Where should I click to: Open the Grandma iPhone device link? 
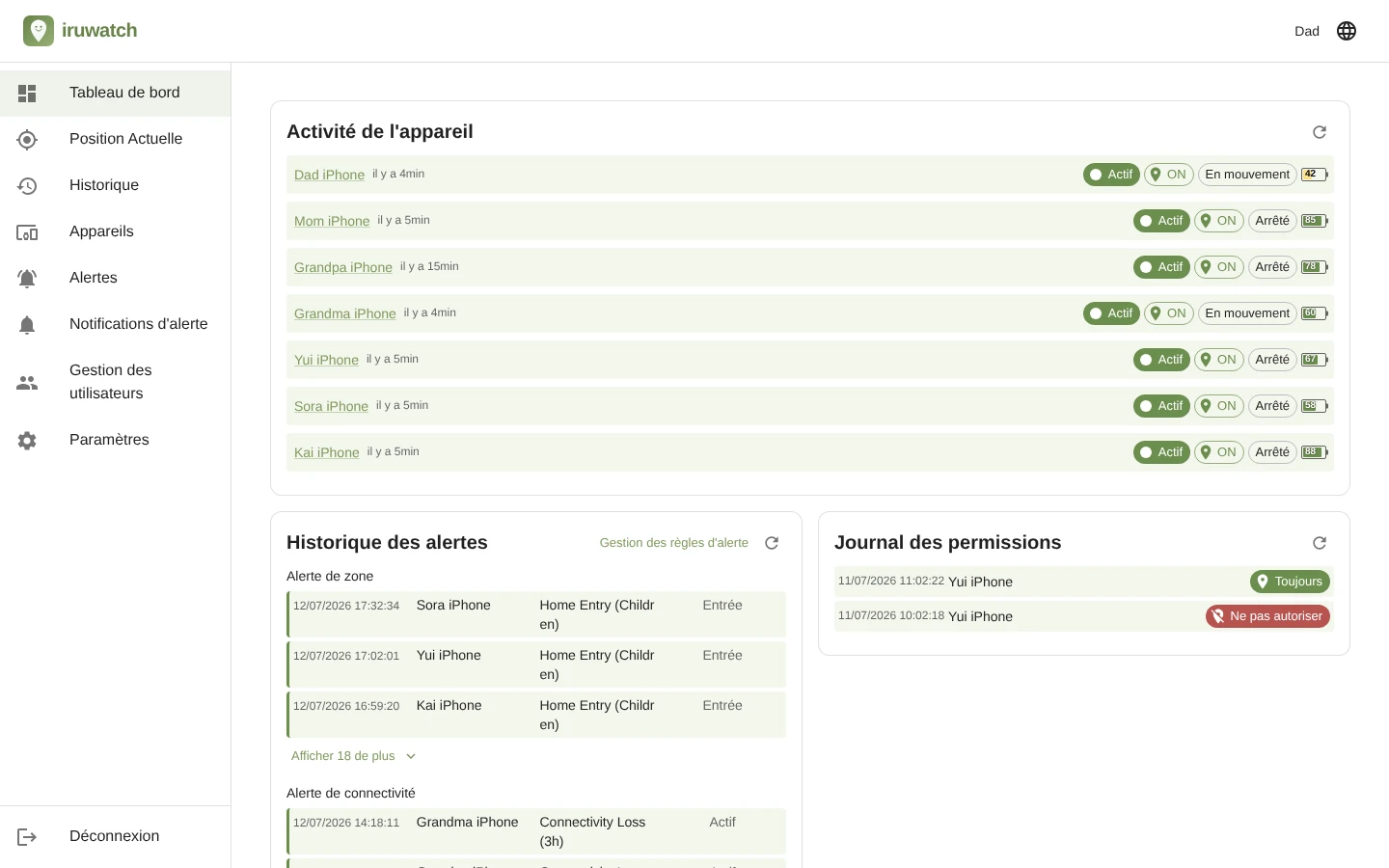pyautogui.click(x=345, y=313)
